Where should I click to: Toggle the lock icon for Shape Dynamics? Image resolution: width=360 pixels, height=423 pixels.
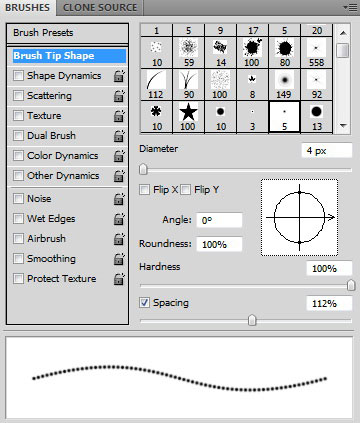[119, 76]
